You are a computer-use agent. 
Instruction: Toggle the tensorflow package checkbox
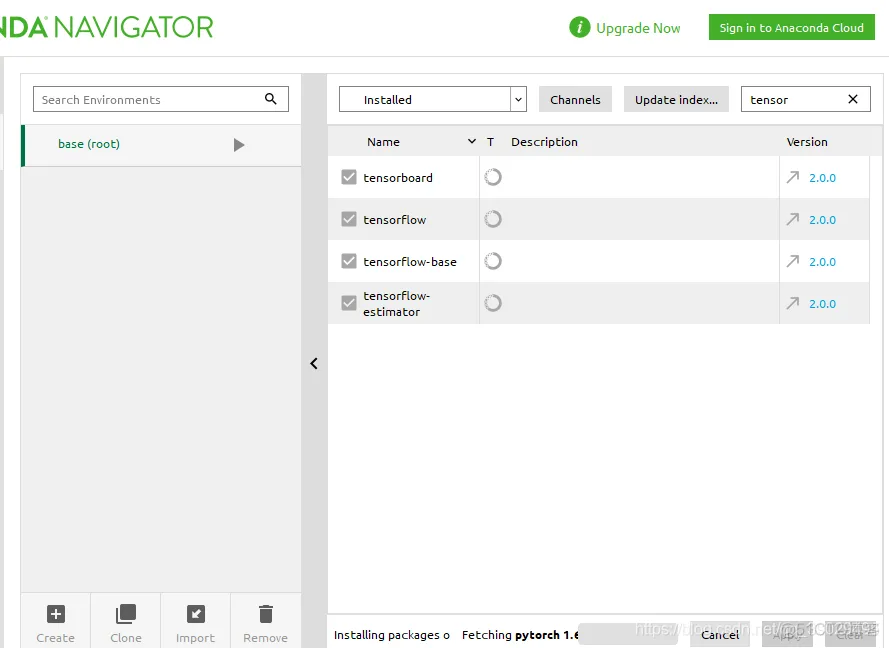[x=349, y=219]
